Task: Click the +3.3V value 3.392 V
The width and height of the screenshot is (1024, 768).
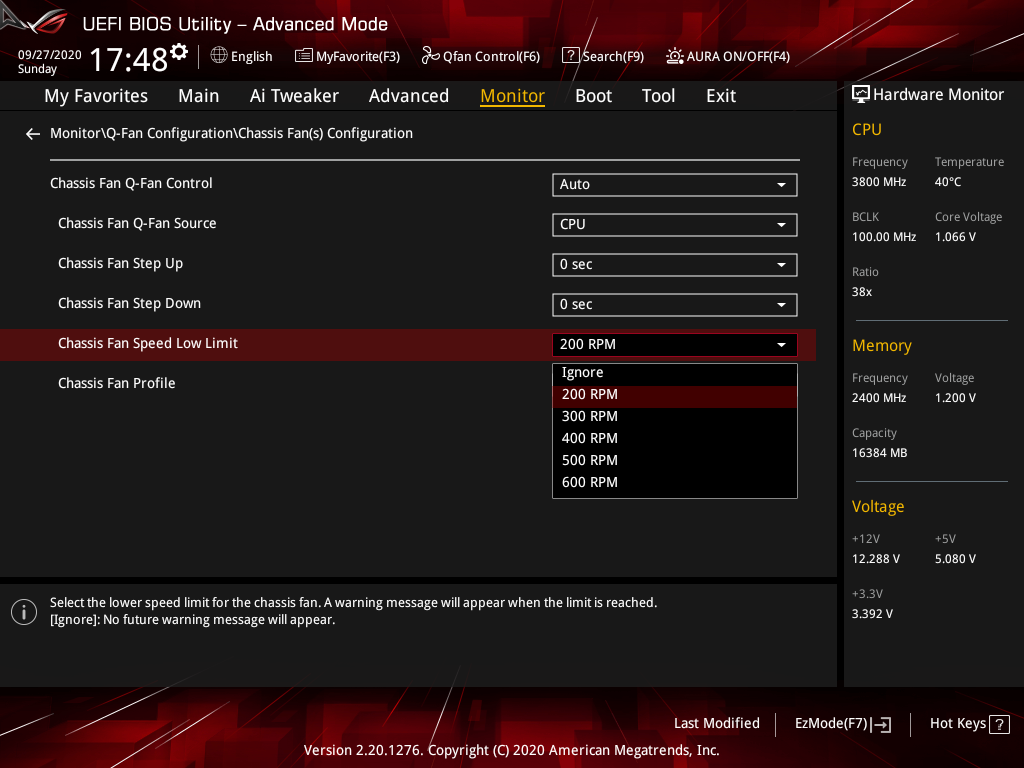Action: 872,614
